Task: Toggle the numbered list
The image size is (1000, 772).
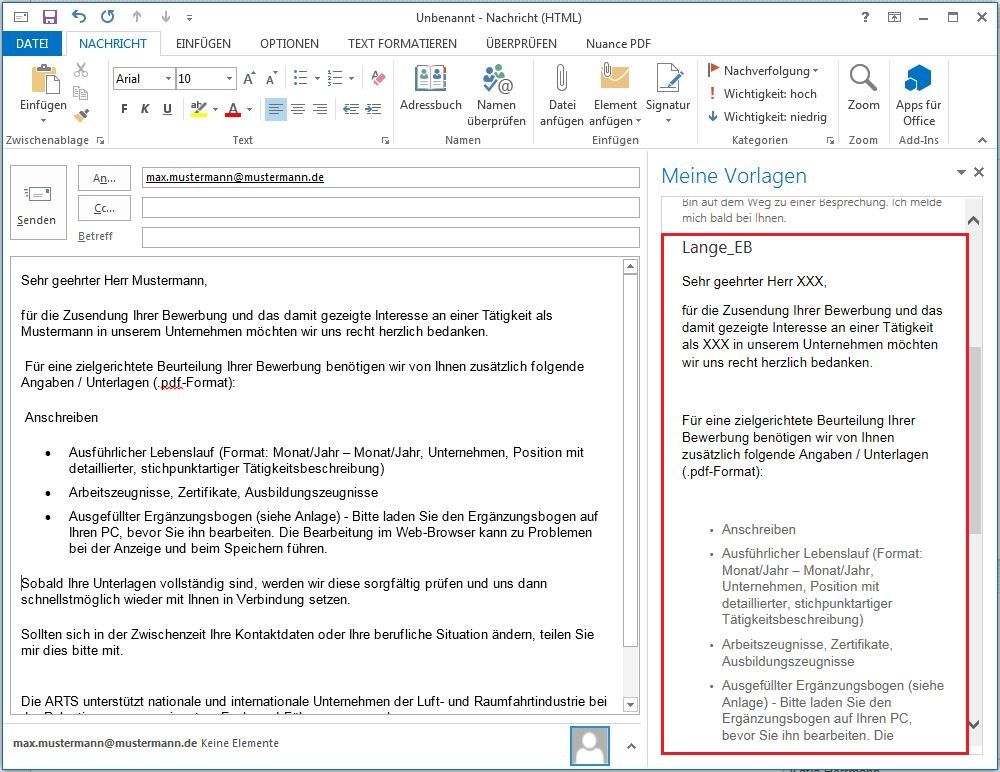Action: tap(335, 78)
